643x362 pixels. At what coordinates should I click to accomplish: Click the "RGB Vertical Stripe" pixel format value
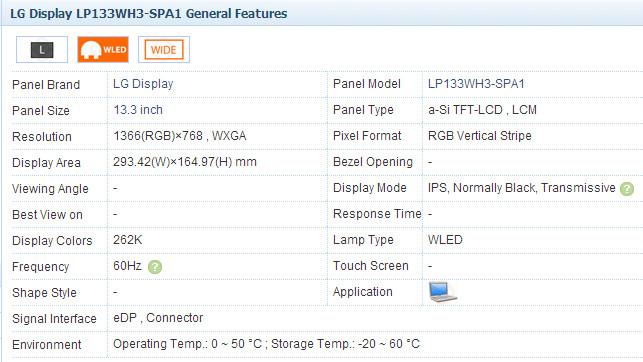[x=479, y=136]
